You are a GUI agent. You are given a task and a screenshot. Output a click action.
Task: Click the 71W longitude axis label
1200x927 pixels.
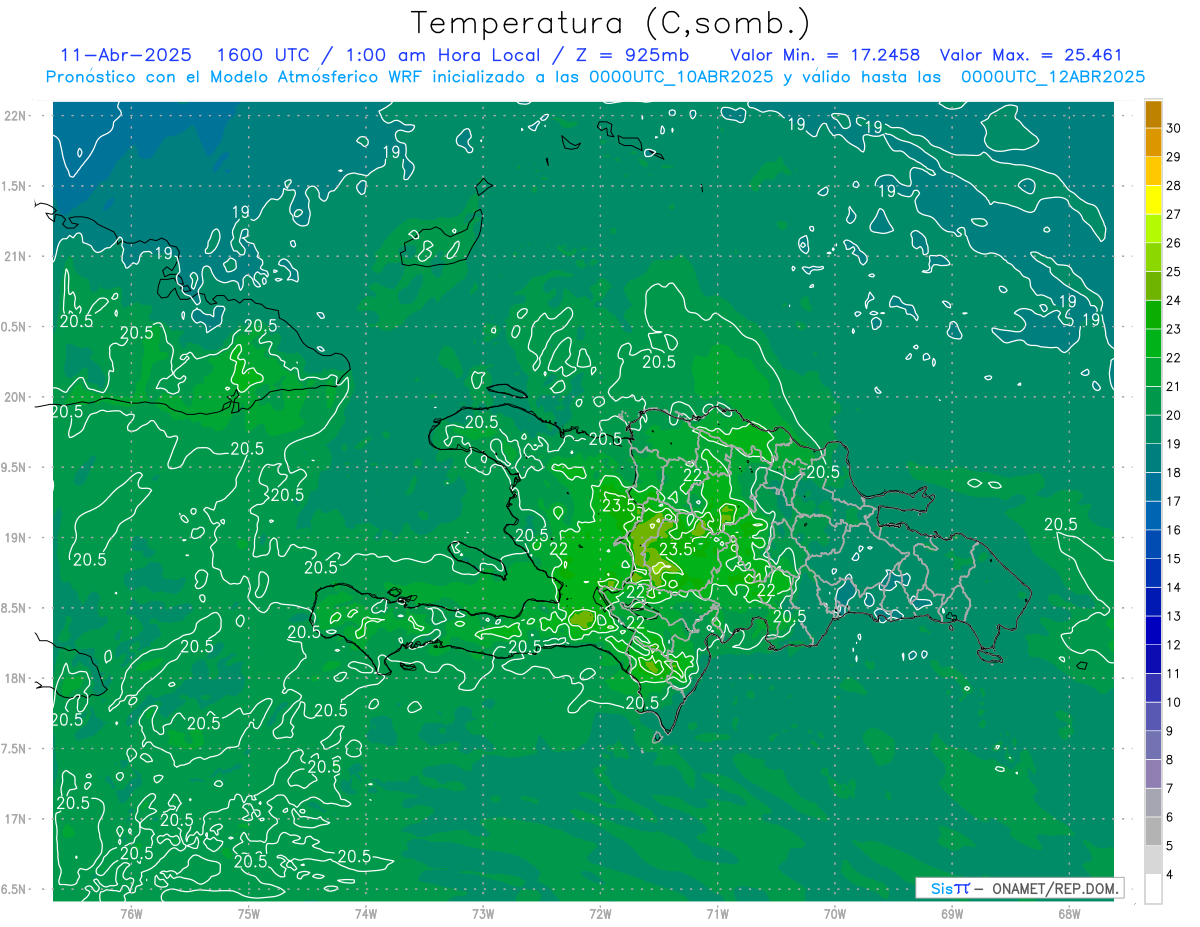coord(717,913)
